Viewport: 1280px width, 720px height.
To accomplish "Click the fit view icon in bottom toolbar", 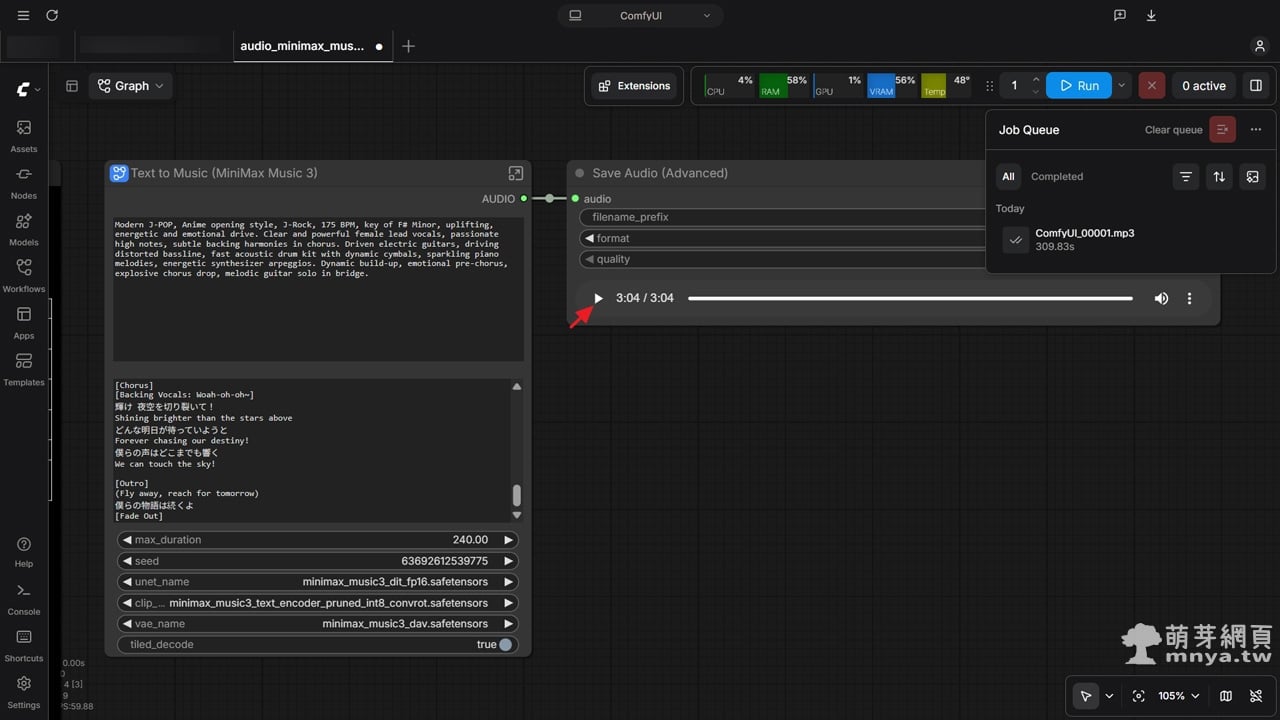I will click(x=1138, y=696).
